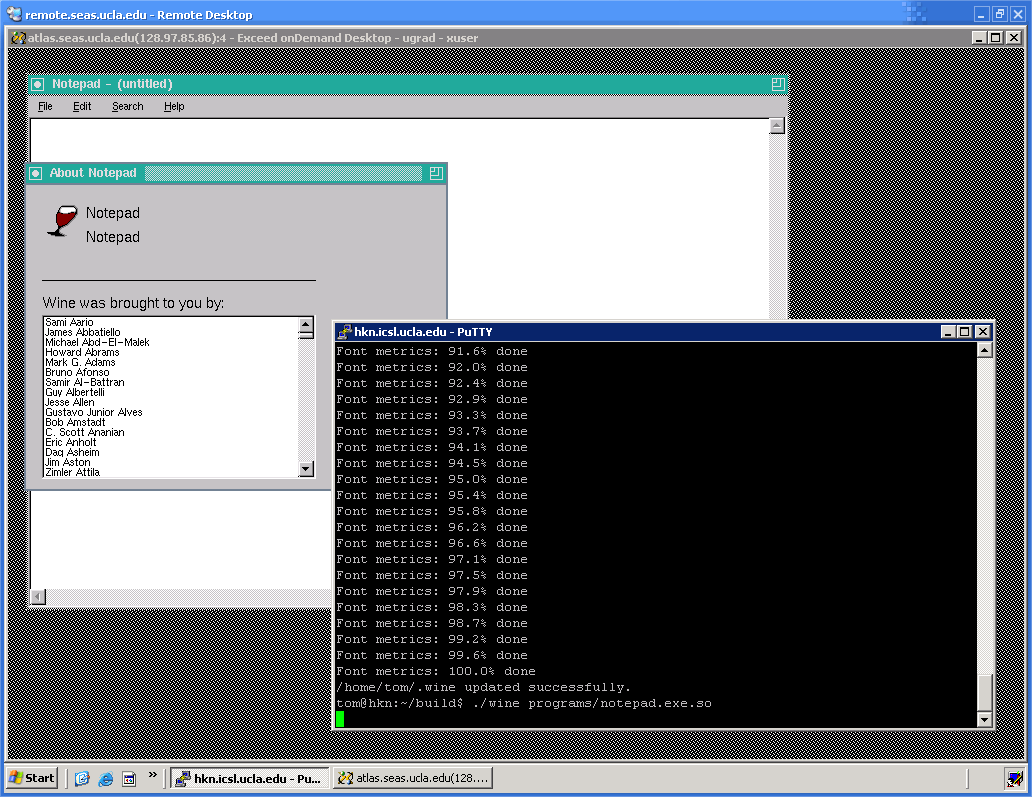This screenshot has width=1032, height=797.
Task: Maximize the Exceed onDemand Desktop window
Action: (996, 38)
